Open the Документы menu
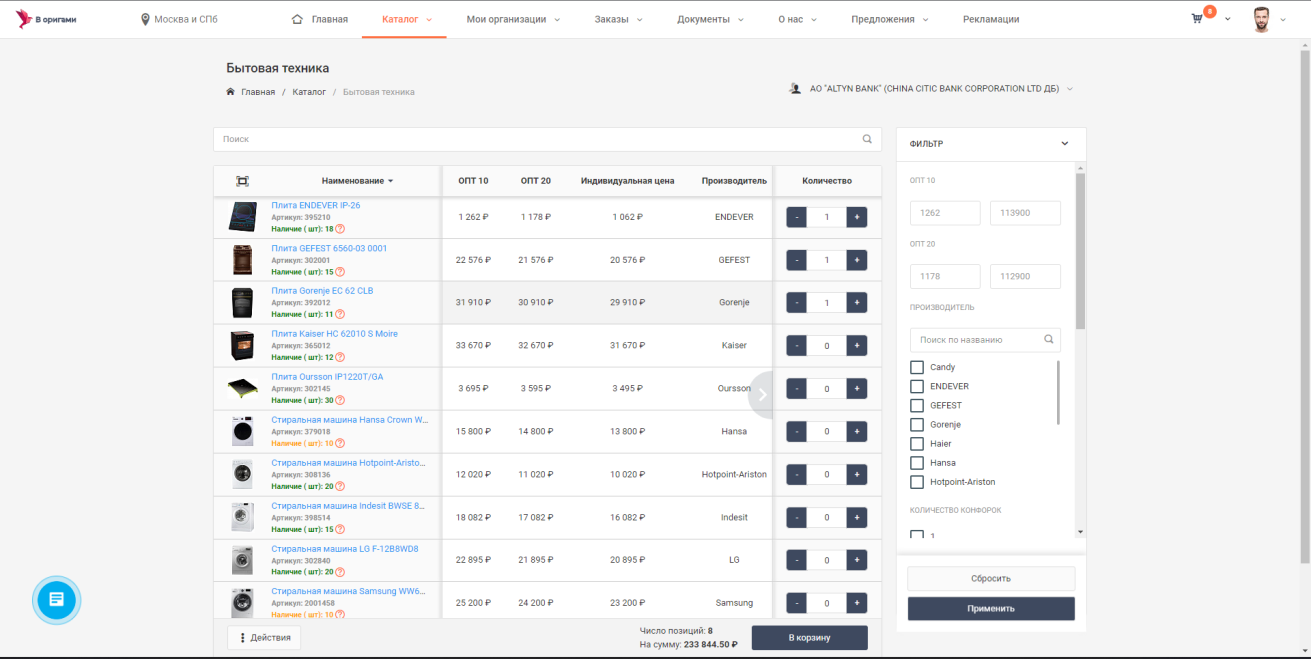This screenshot has width=1311, height=659. pos(710,19)
